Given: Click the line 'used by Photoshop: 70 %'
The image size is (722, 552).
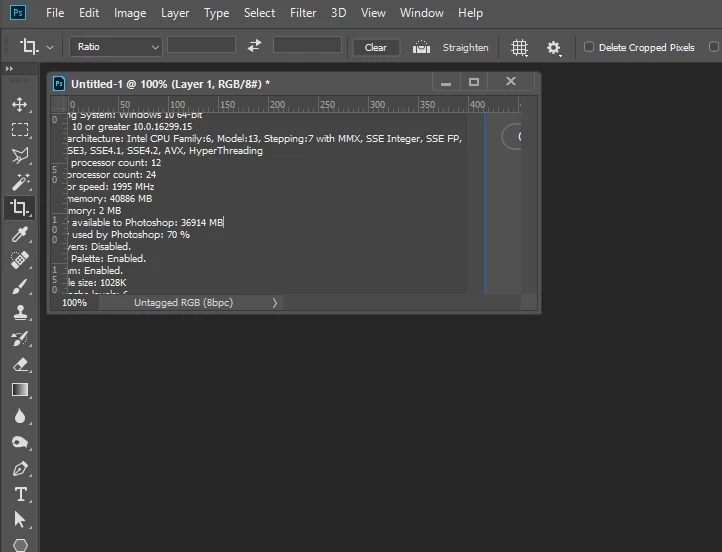Looking at the screenshot, I should tap(129, 234).
